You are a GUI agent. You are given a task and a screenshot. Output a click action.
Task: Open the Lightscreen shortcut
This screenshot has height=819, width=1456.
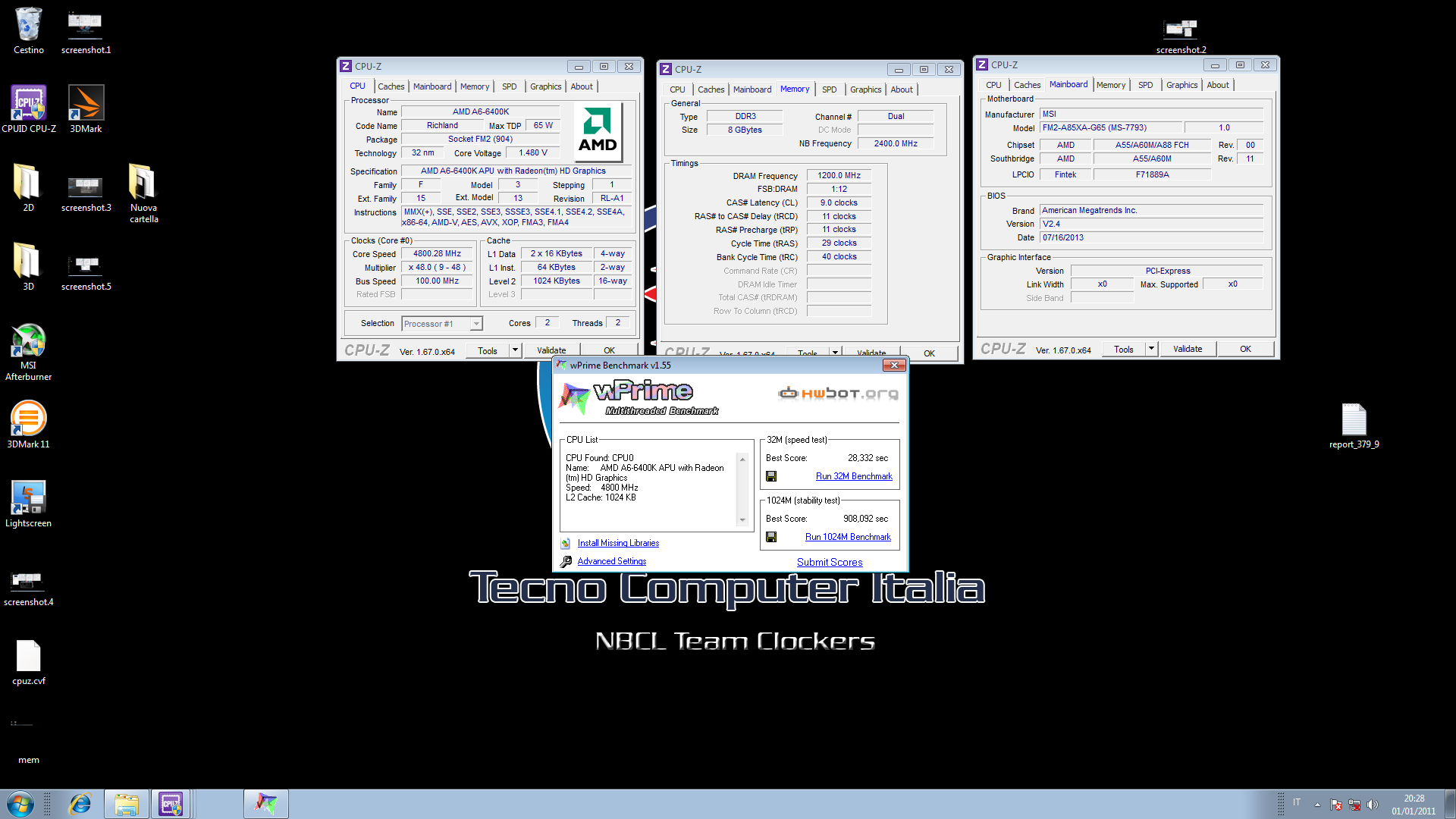pyautogui.click(x=28, y=504)
